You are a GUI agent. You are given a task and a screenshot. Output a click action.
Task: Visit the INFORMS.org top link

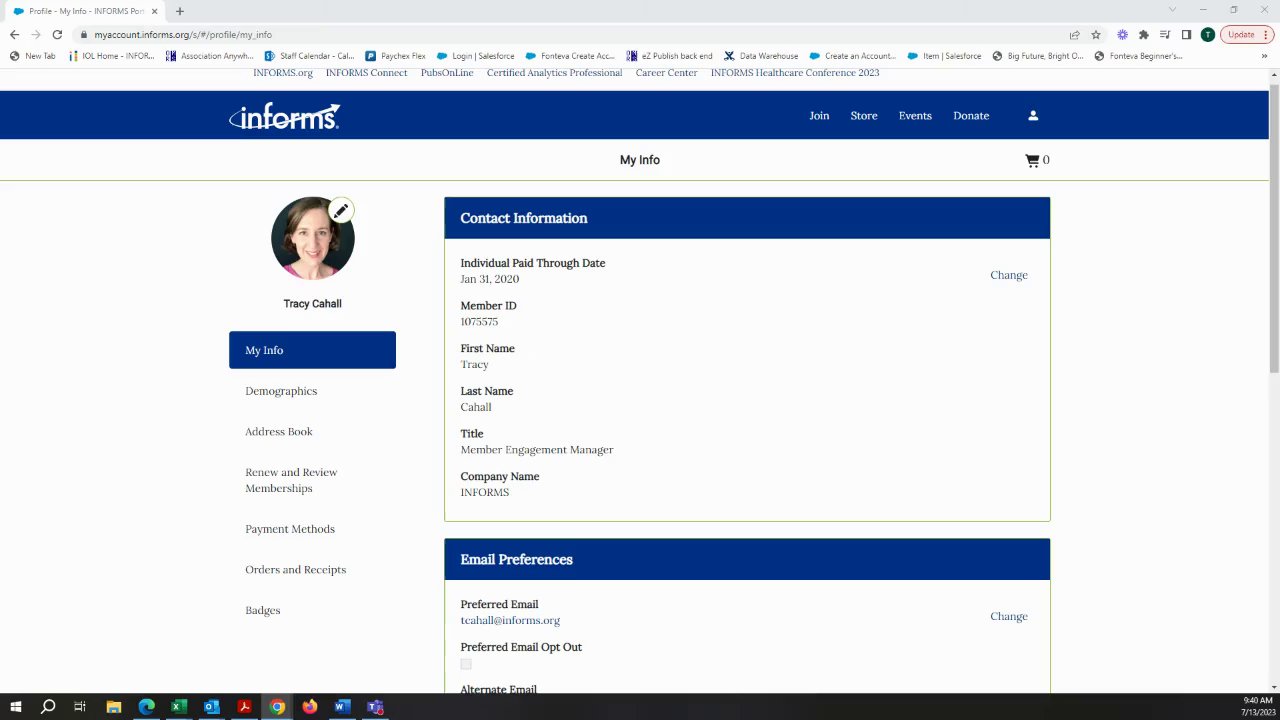coord(283,73)
